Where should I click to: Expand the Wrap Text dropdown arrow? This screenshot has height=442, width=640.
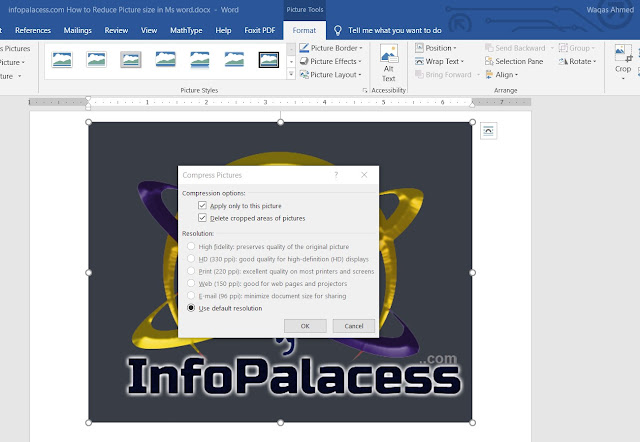click(x=462, y=62)
